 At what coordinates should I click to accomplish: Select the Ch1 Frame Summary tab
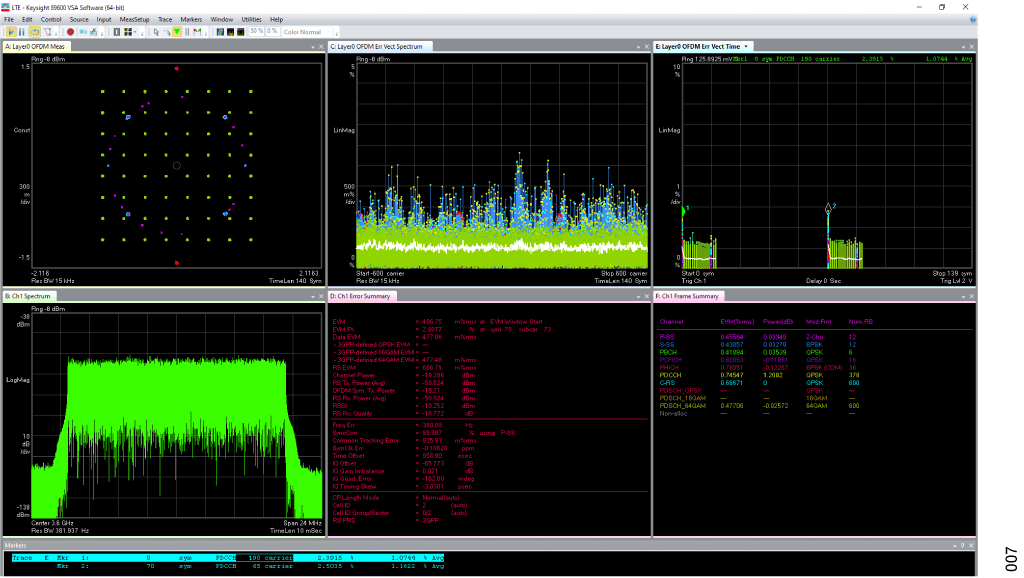coord(690,296)
